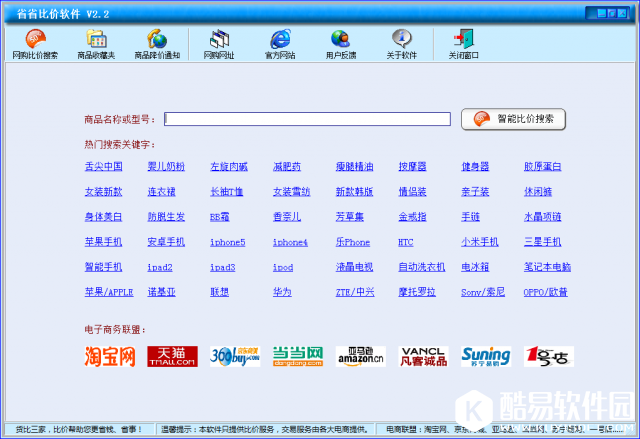The width and height of the screenshot is (640, 439).
Task: Search for 安卓手机 keyword link
Action: point(166,242)
